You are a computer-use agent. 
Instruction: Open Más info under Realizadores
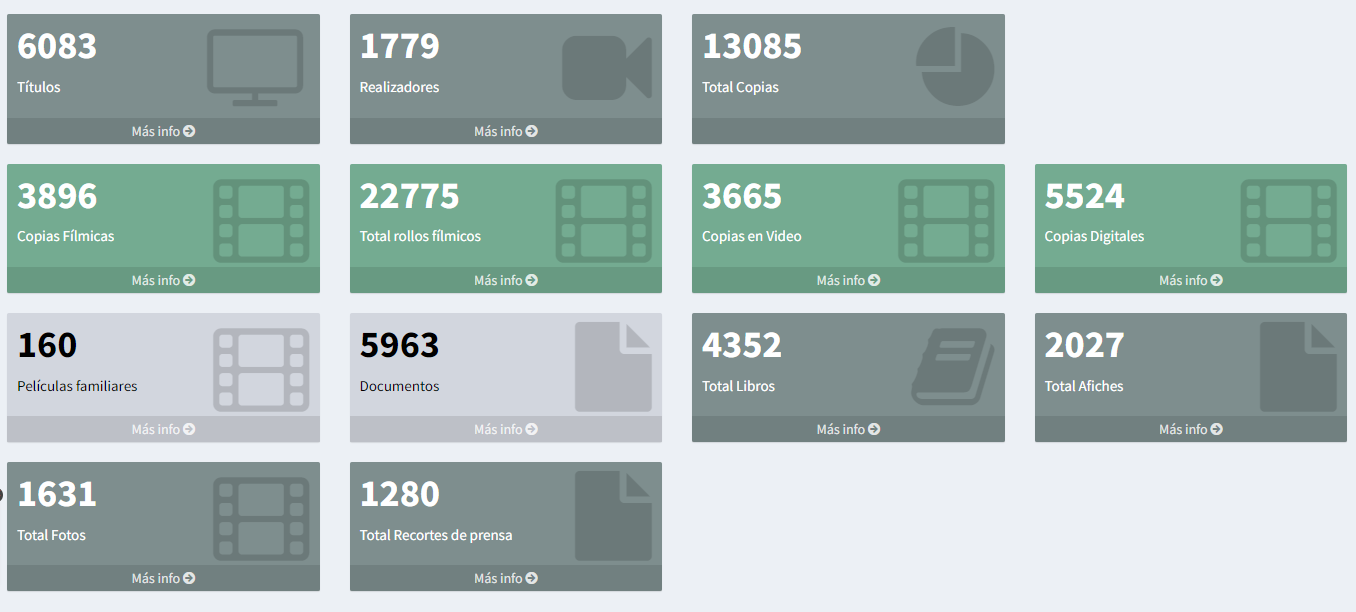(505, 131)
